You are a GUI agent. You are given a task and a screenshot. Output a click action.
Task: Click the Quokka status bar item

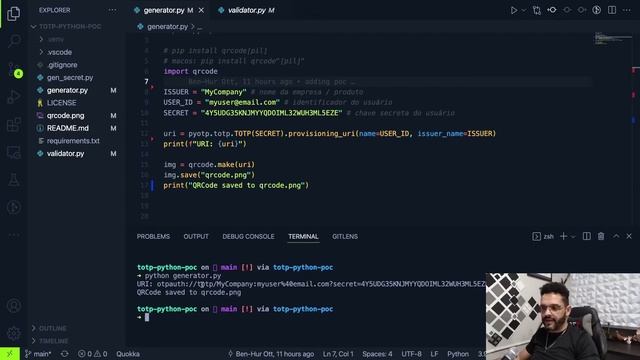click(128, 354)
